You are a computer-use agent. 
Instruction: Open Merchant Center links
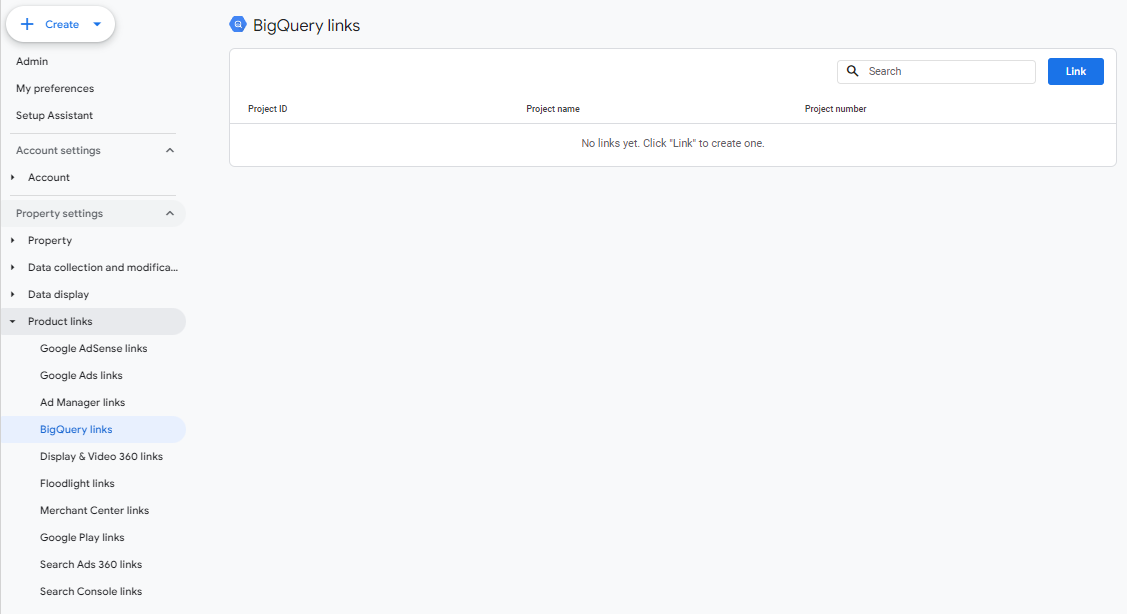point(95,510)
